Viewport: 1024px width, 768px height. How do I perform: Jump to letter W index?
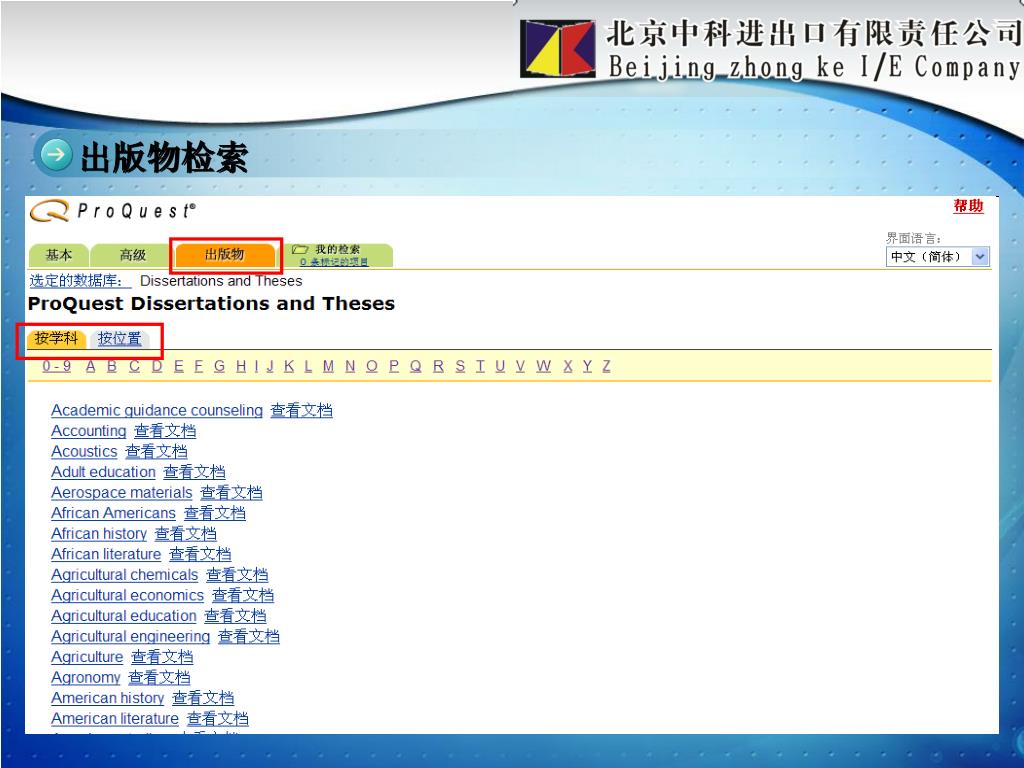543,366
